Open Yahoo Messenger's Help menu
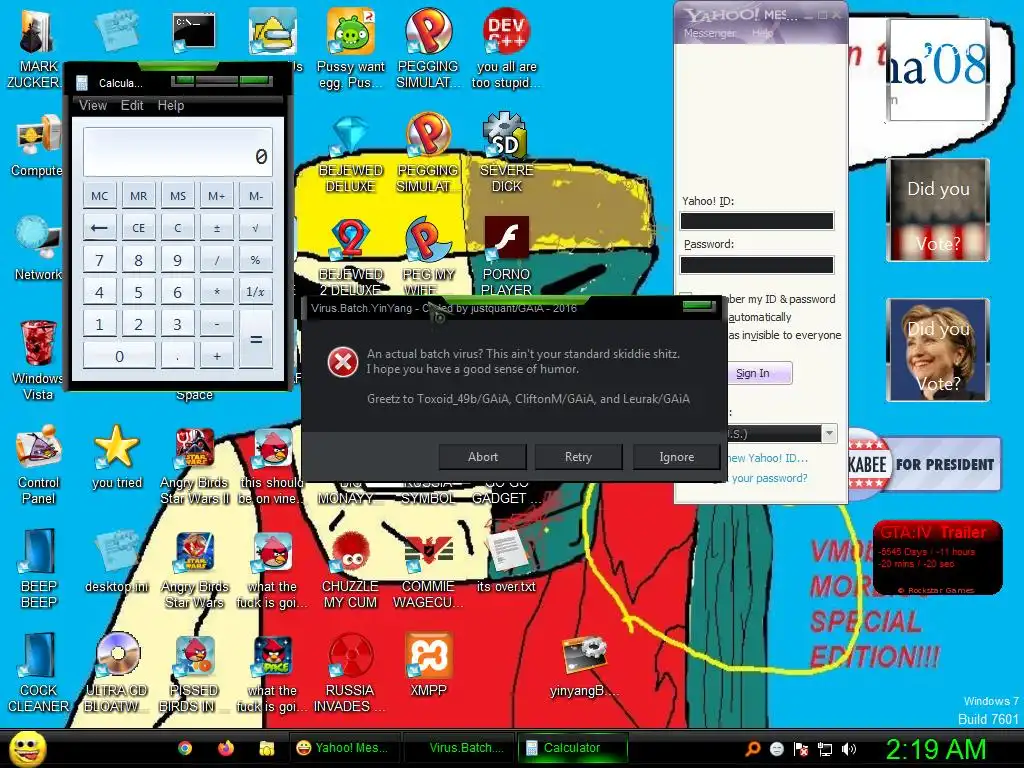The image size is (1024, 768). (x=762, y=33)
